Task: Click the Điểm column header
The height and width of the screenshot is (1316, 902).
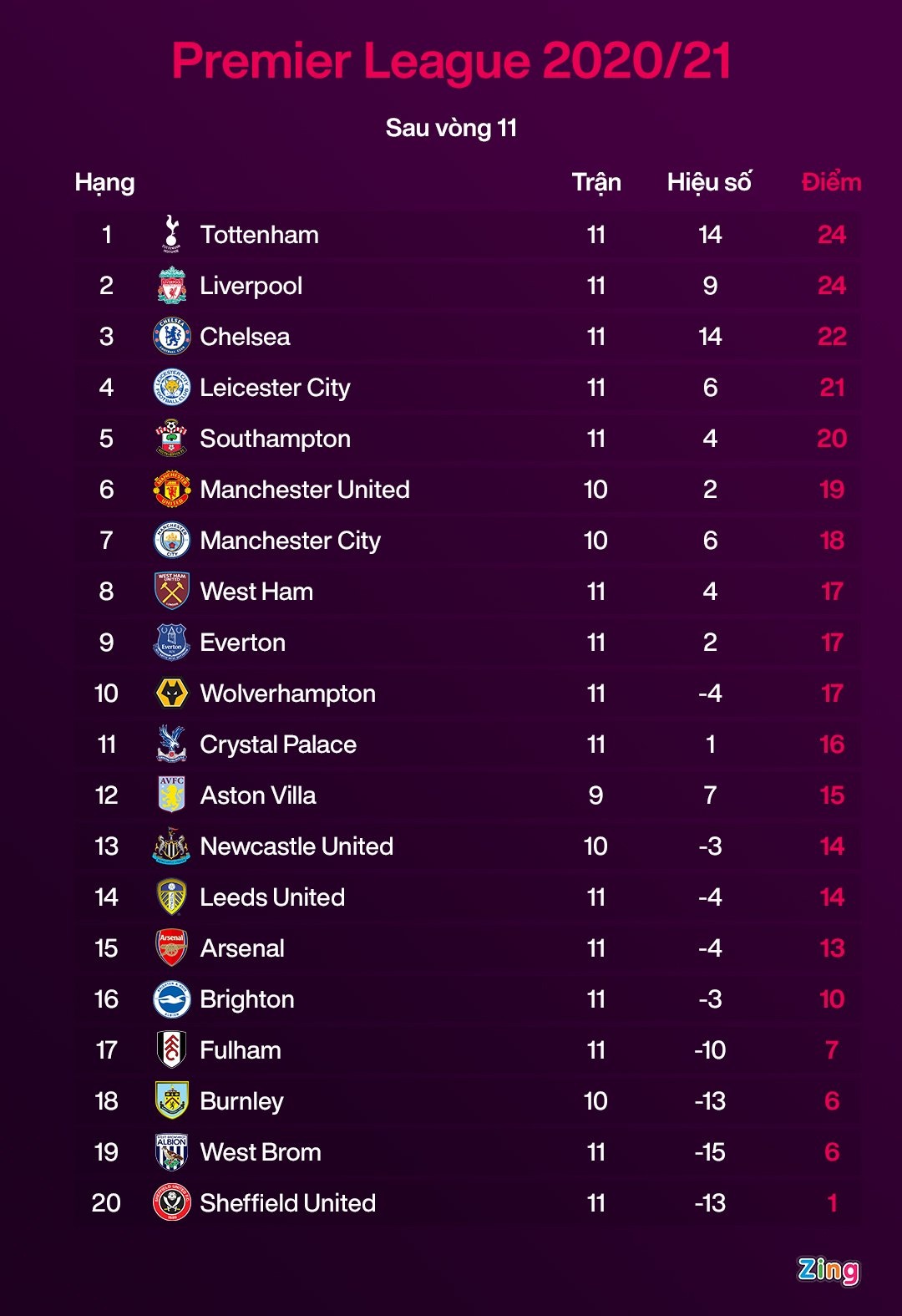Action: tap(831, 182)
